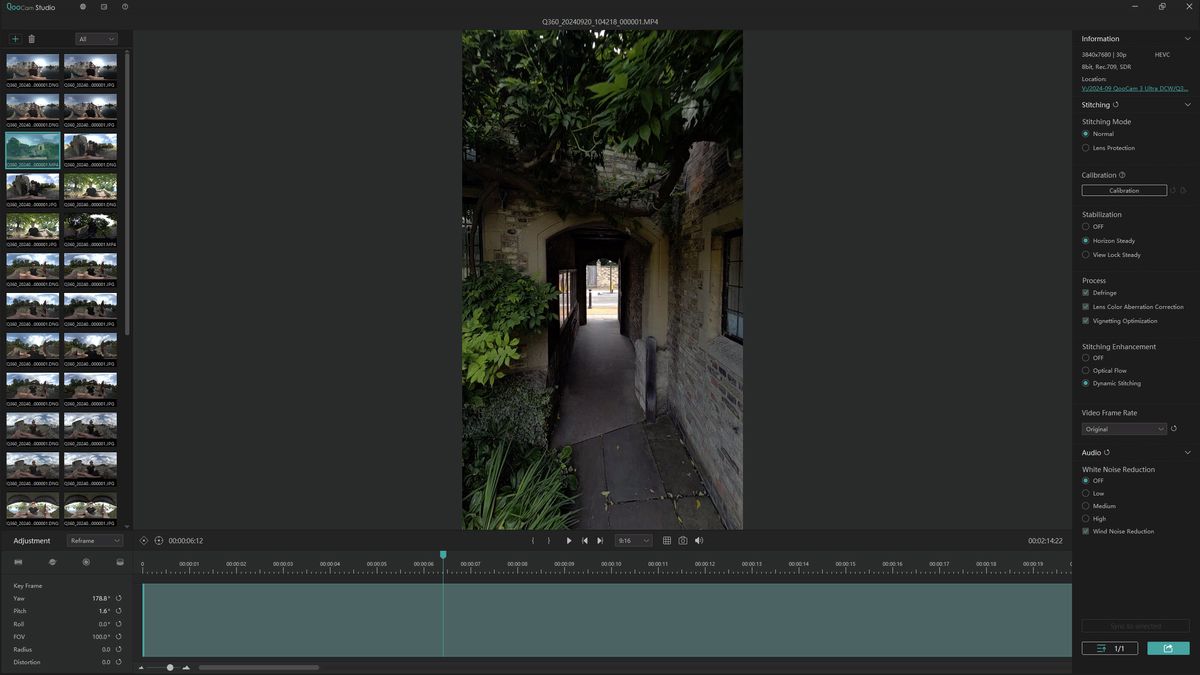This screenshot has width=1200, height=675.
Task: Set the mark-in point bracket
Action: coord(532,541)
